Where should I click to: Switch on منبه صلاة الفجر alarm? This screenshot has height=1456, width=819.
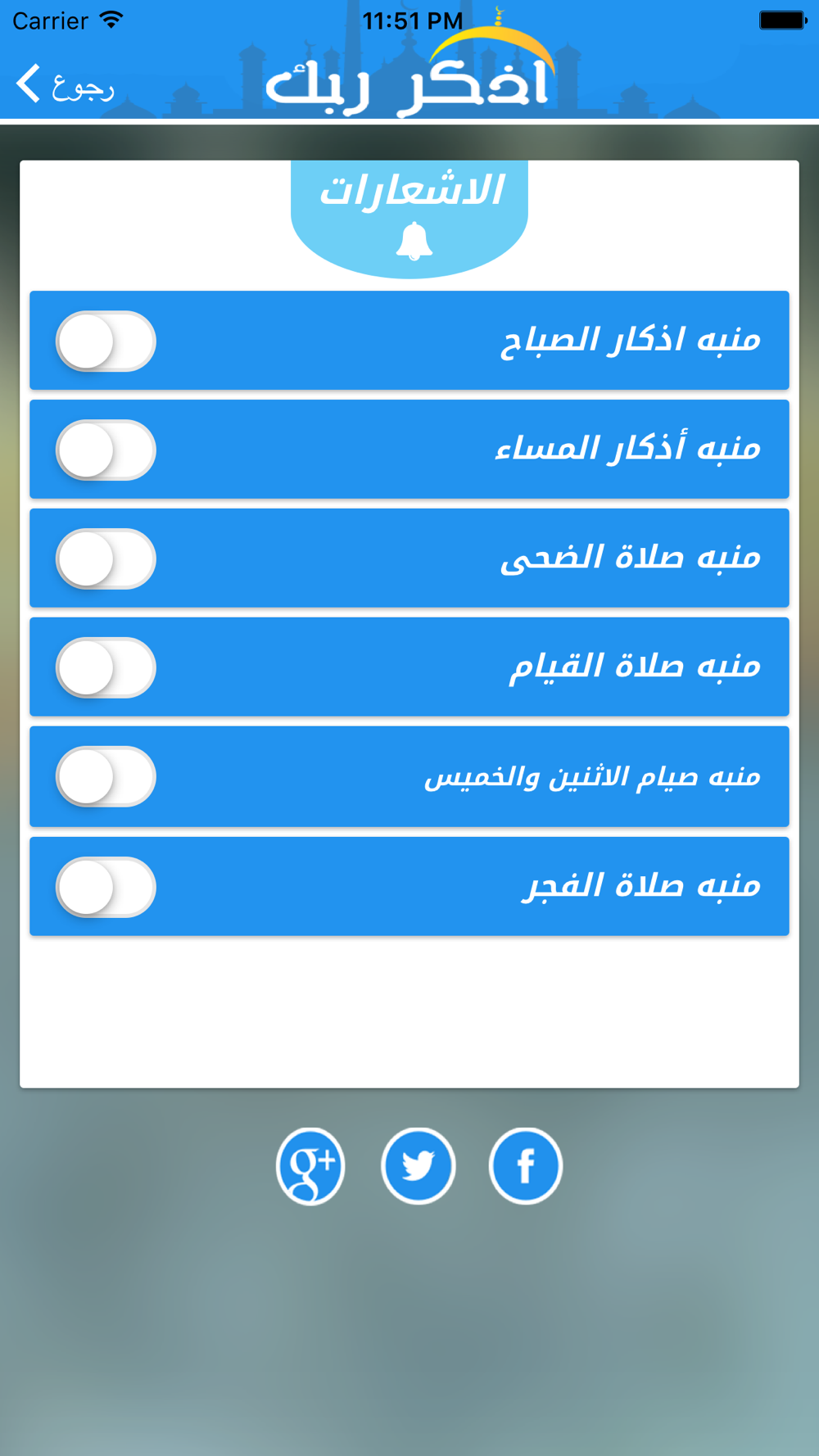click(106, 887)
